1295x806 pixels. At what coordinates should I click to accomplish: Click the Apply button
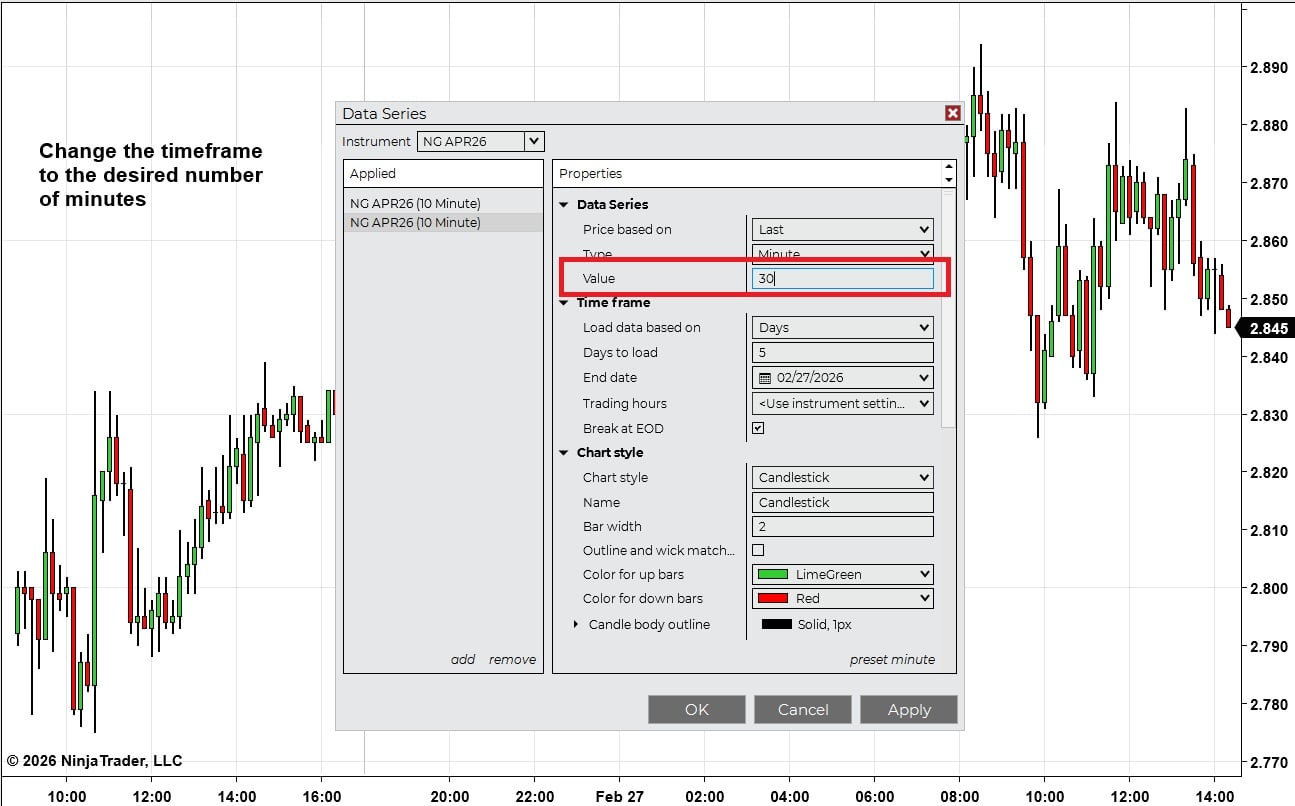pos(908,709)
